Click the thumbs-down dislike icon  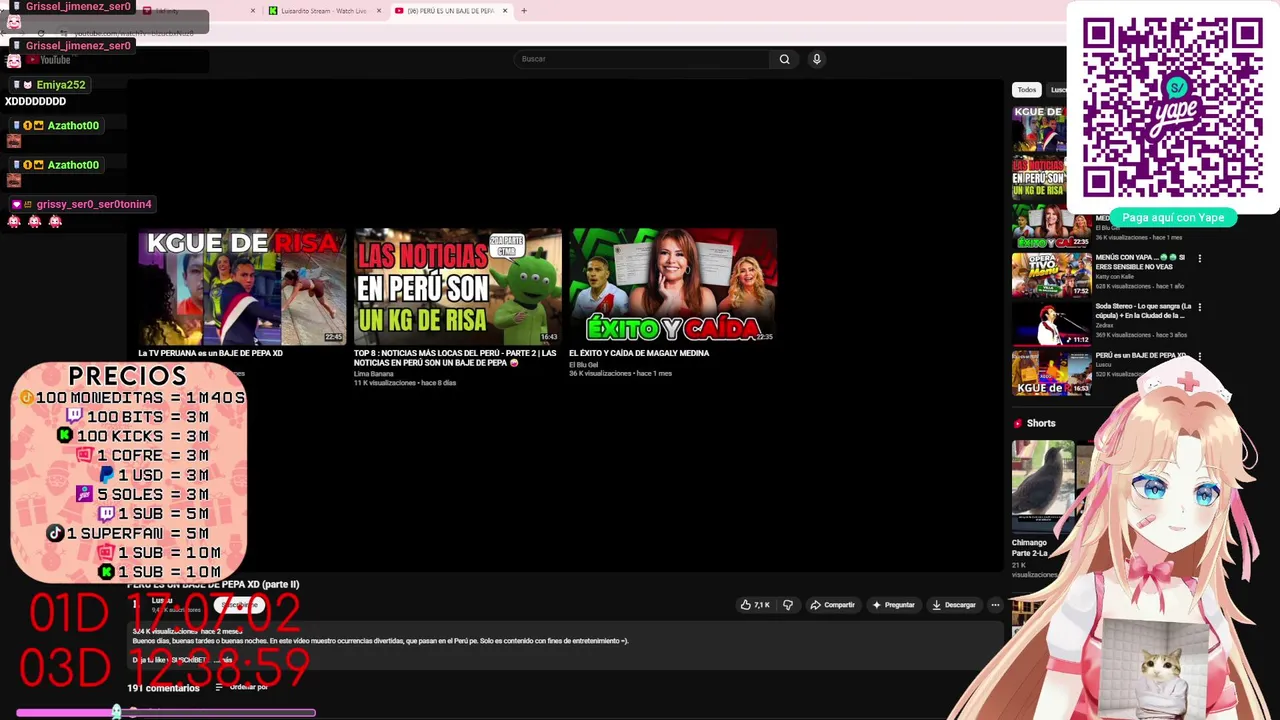click(x=788, y=605)
